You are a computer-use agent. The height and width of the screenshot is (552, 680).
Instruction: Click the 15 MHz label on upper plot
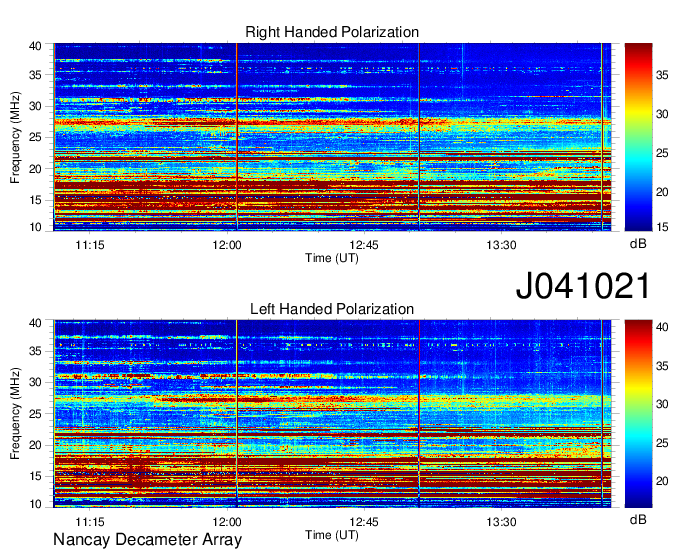(36, 200)
